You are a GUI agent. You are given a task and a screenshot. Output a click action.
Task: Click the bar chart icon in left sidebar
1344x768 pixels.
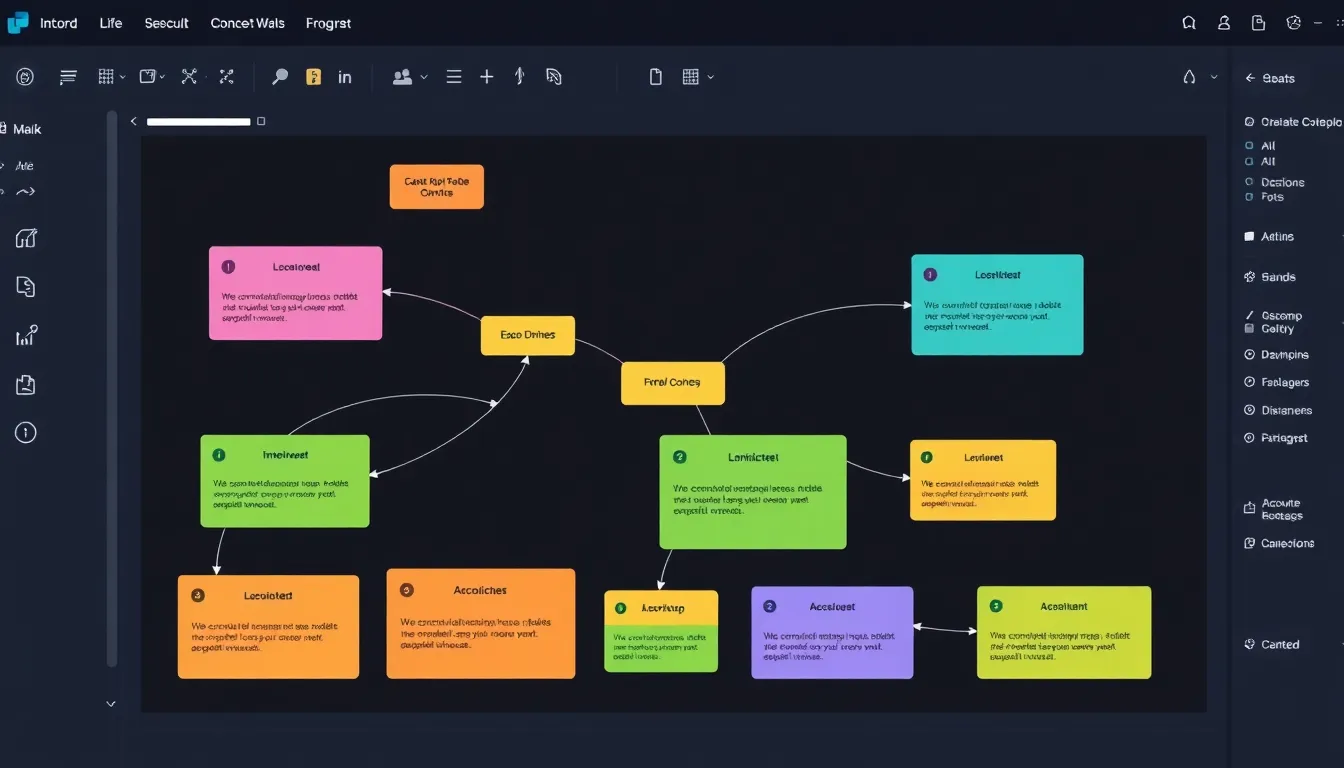(26, 336)
